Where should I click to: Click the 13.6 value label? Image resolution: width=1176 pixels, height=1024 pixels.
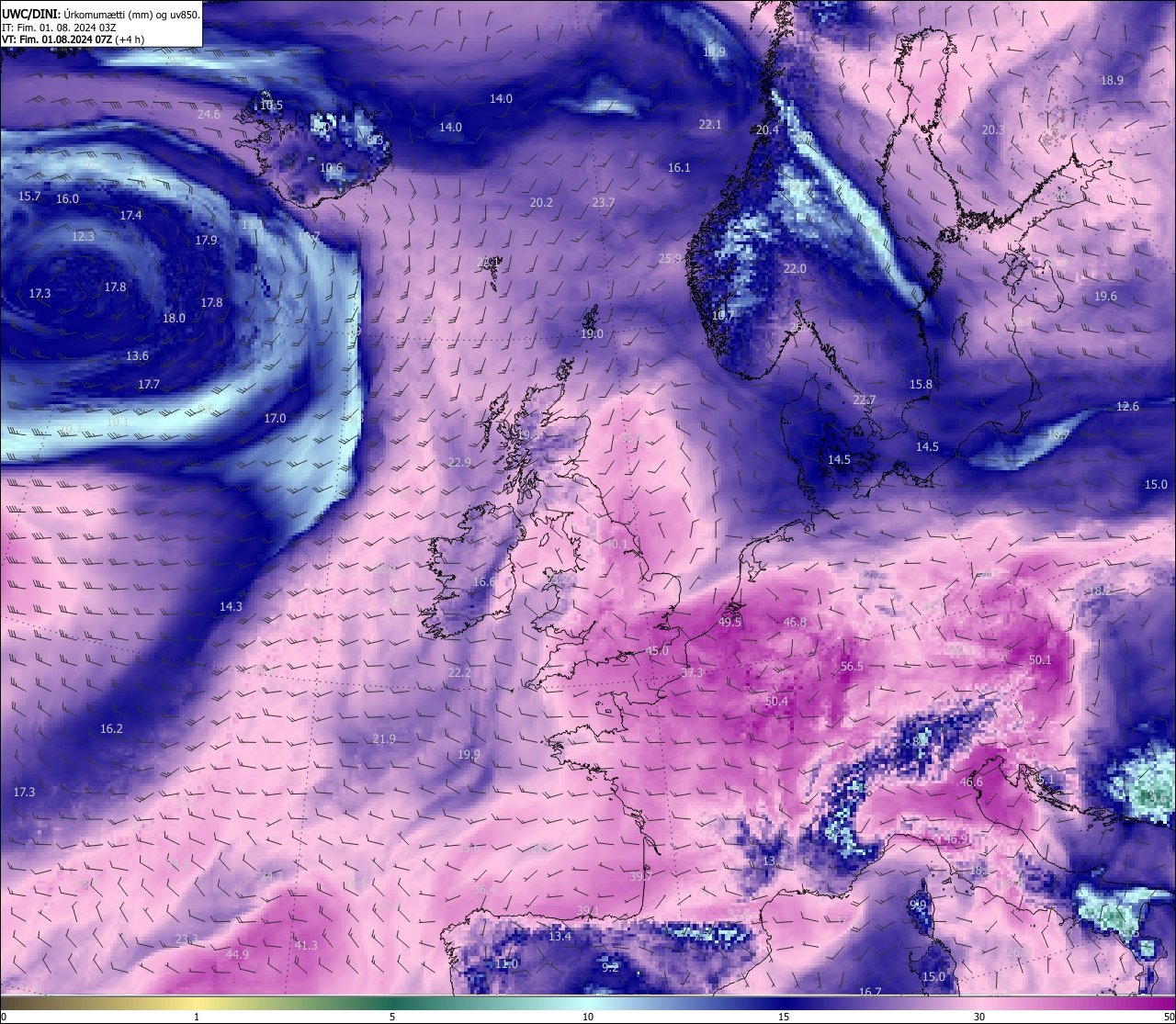(x=137, y=356)
